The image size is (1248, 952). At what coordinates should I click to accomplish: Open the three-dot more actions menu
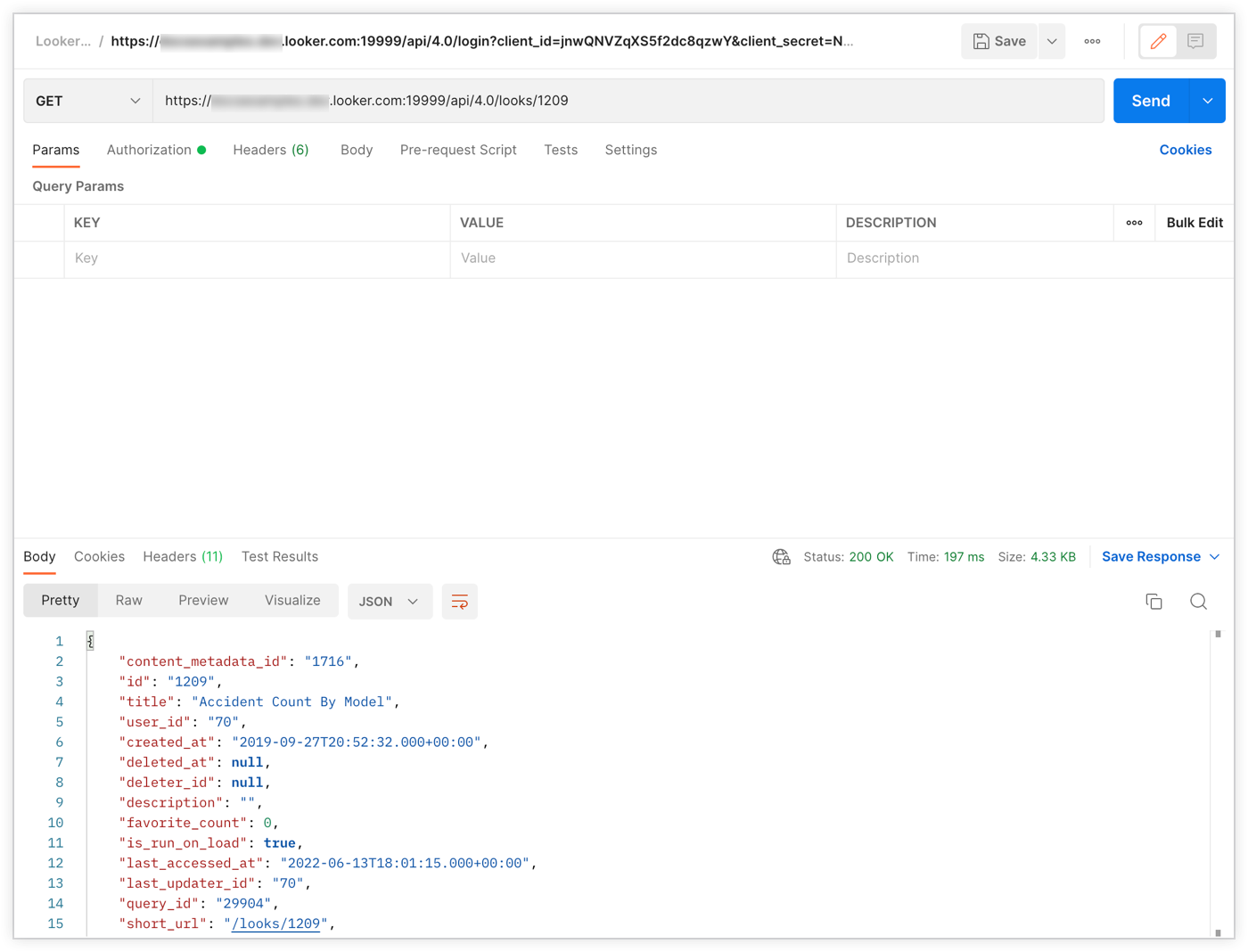click(1092, 41)
